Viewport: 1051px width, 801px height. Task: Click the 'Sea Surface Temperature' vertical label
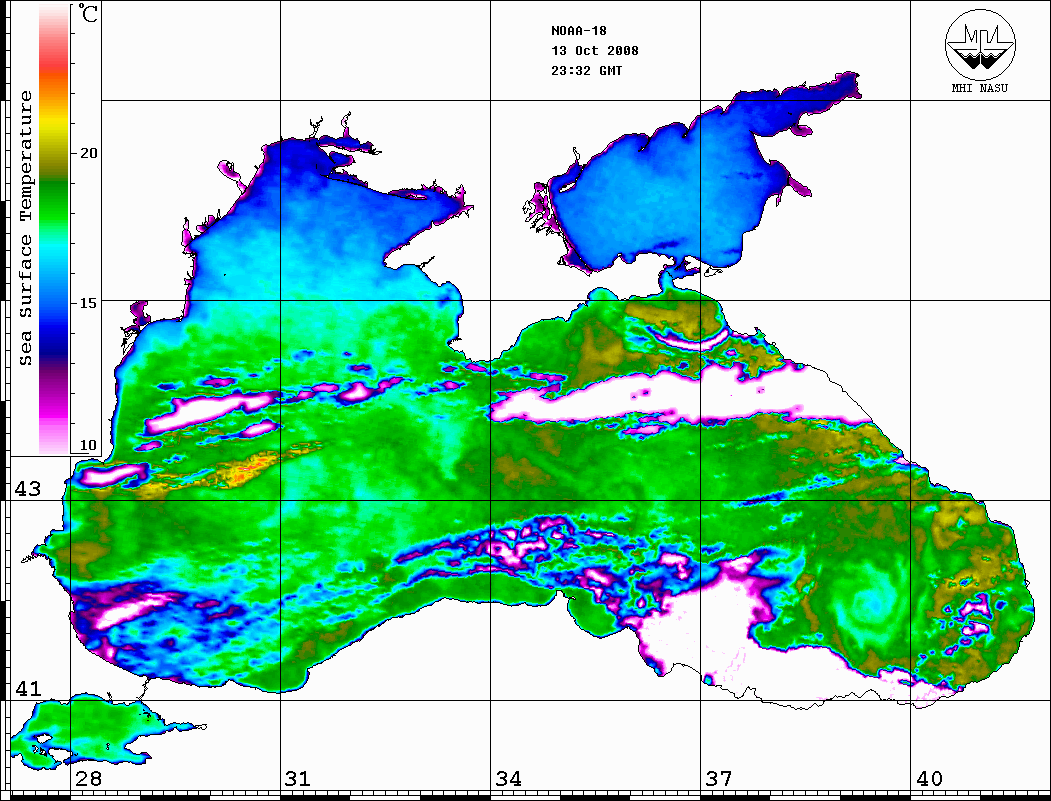[25, 228]
